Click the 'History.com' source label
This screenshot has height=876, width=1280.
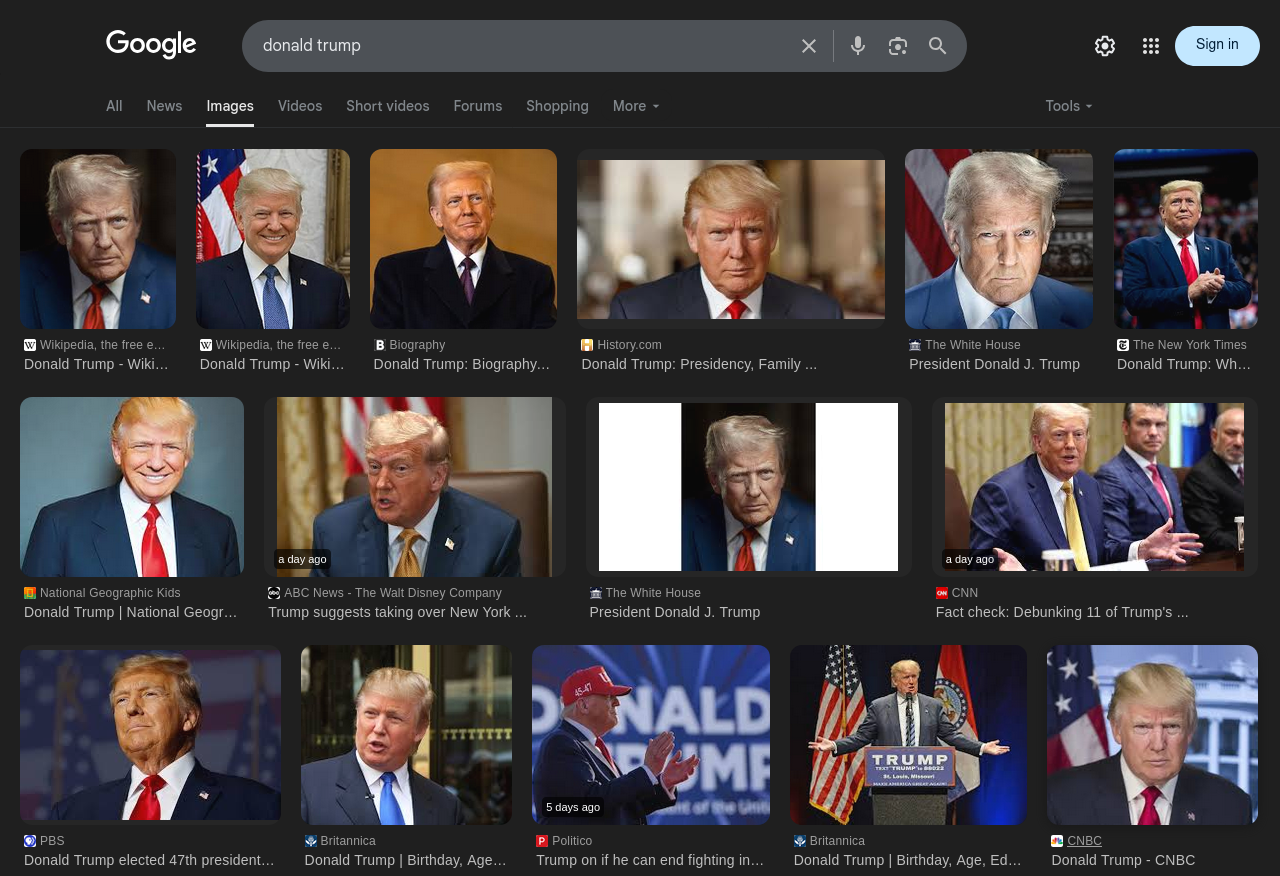click(629, 345)
